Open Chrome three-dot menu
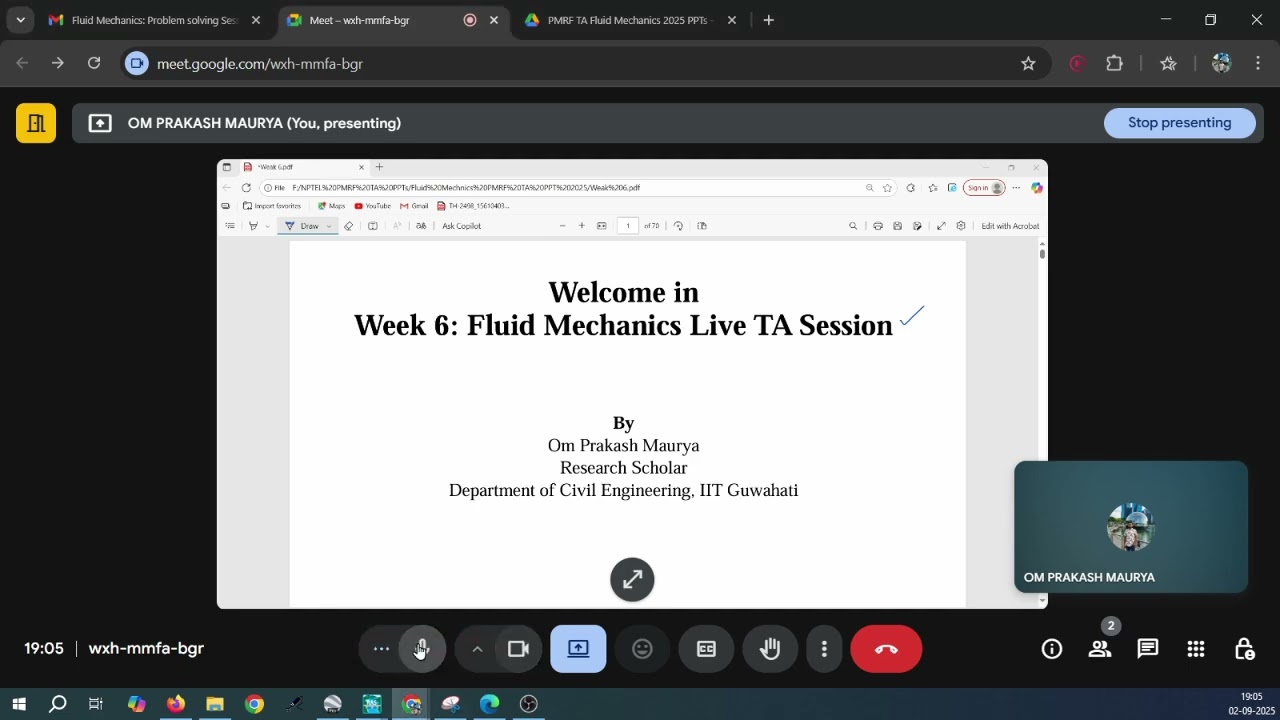The height and width of the screenshot is (720, 1280). pyautogui.click(x=1258, y=63)
